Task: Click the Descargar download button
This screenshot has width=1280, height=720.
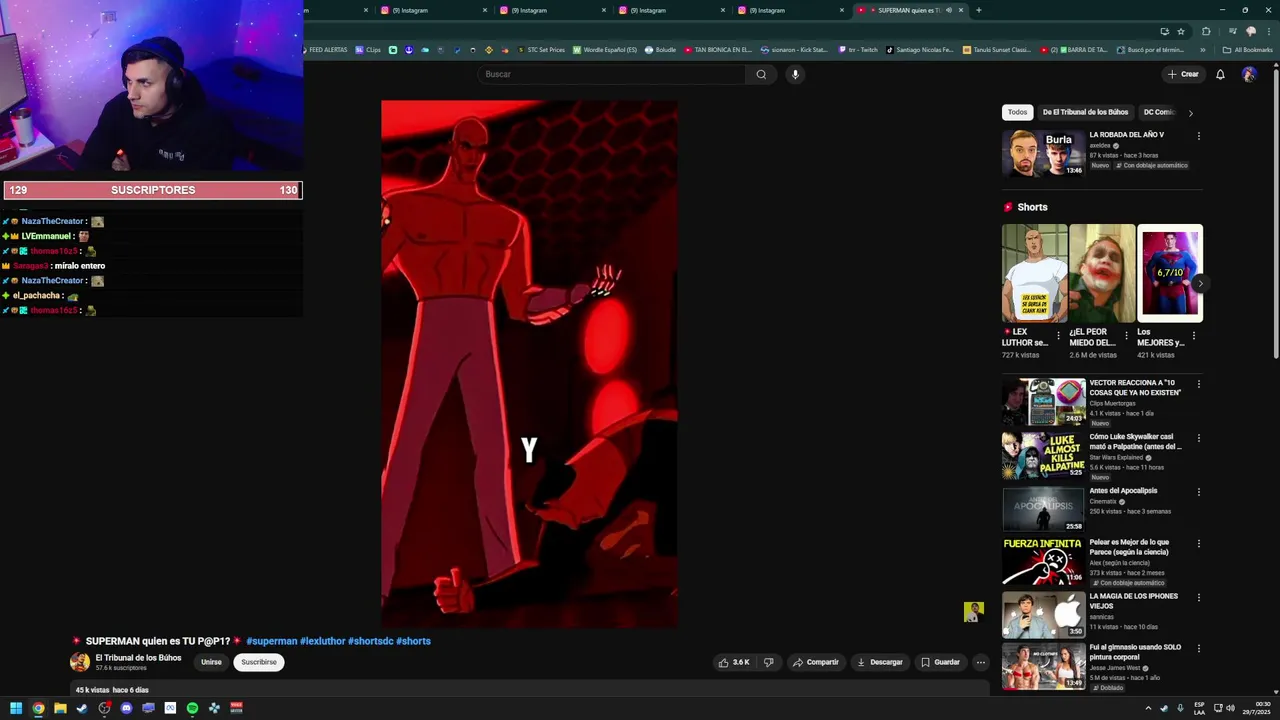Action: click(x=880, y=662)
